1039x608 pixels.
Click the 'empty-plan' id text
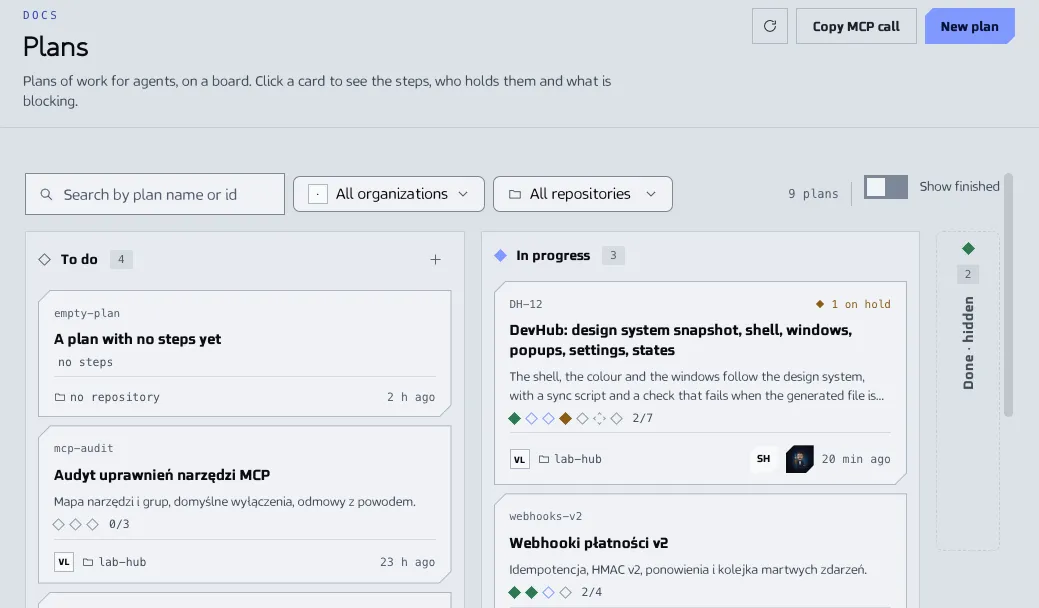(87, 313)
